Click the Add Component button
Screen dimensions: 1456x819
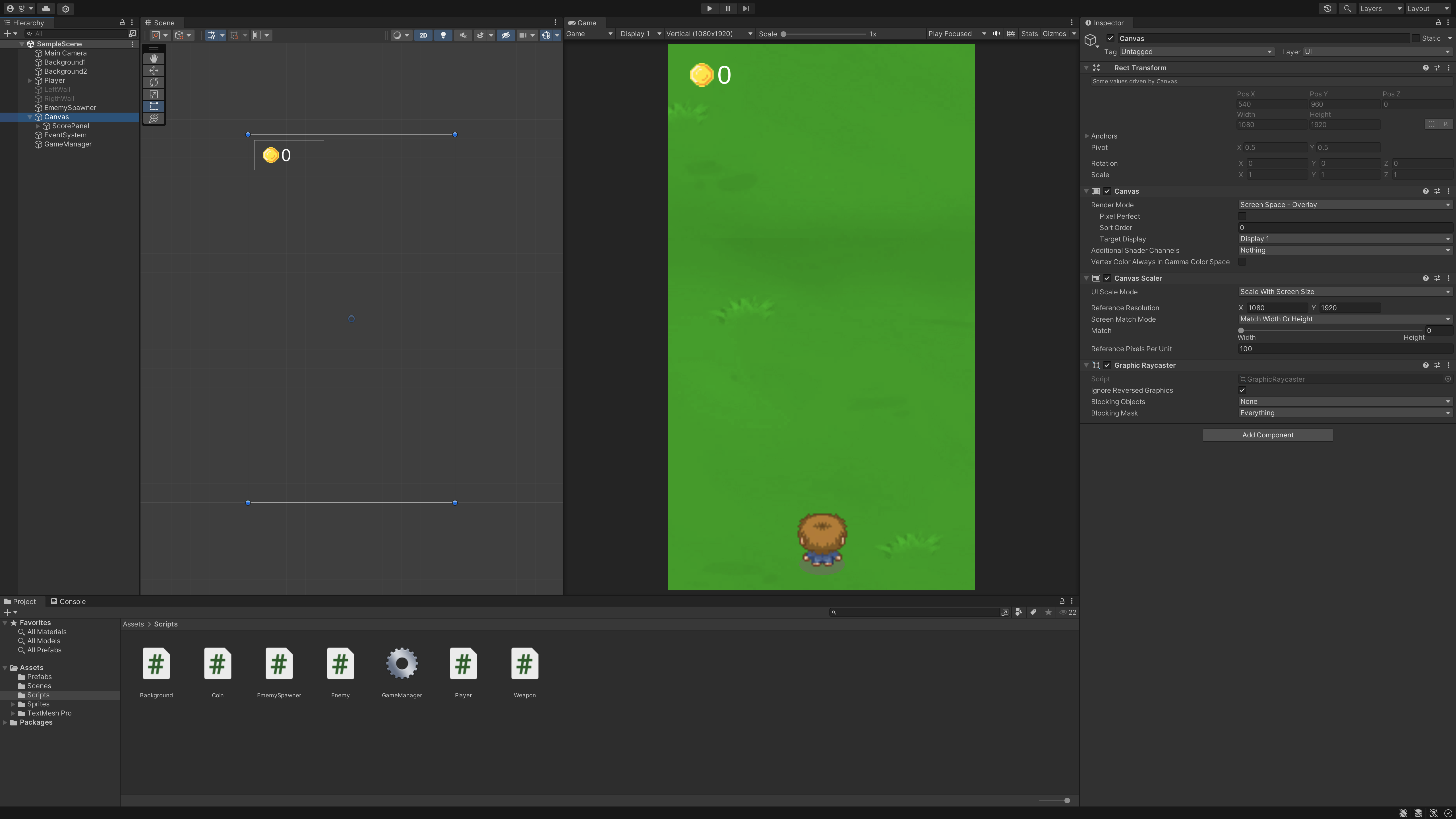point(1267,435)
